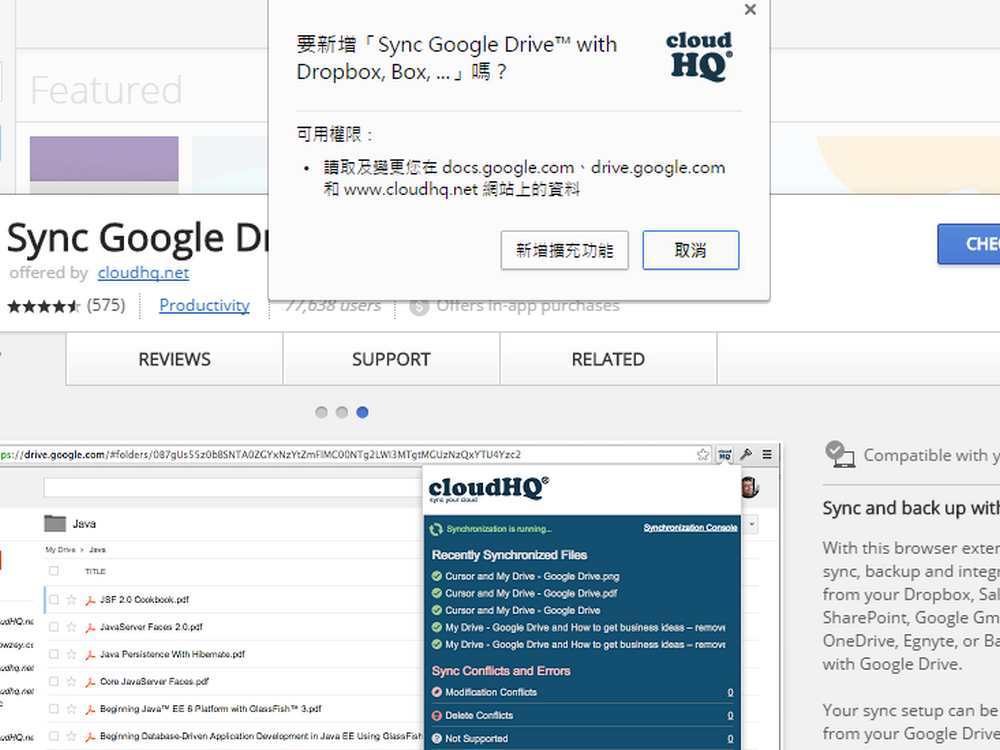The width and height of the screenshot is (1000, 750).
Task: Click the spinning sync arrows icon in the popup
Action: [435, 527]
